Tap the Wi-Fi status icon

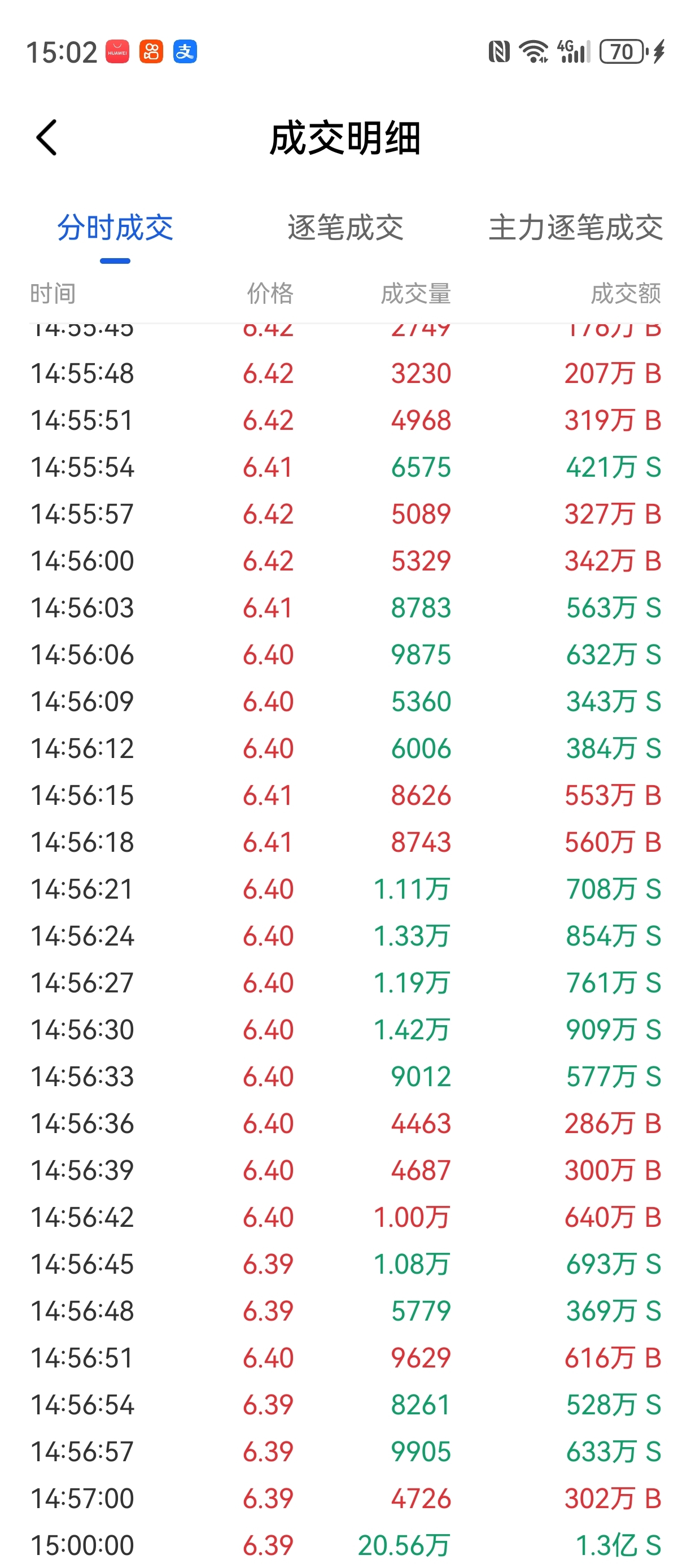tap(533, 52)
